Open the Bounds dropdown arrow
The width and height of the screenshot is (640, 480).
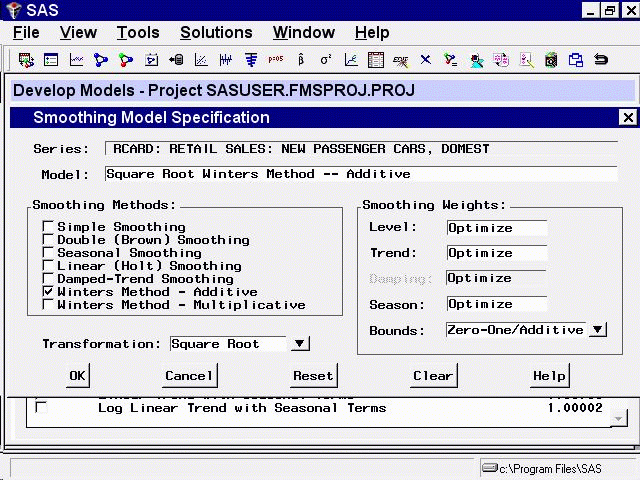[598, 329]
